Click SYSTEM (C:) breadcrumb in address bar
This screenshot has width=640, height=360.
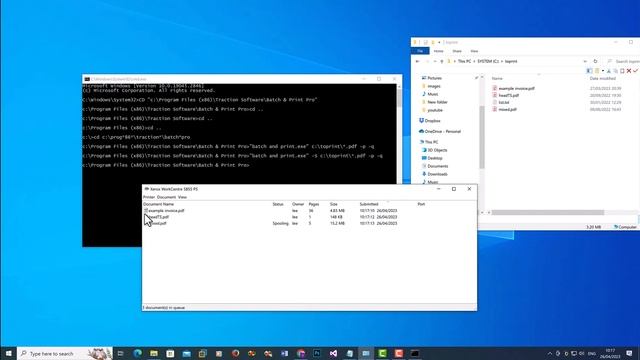click(488, 61)
